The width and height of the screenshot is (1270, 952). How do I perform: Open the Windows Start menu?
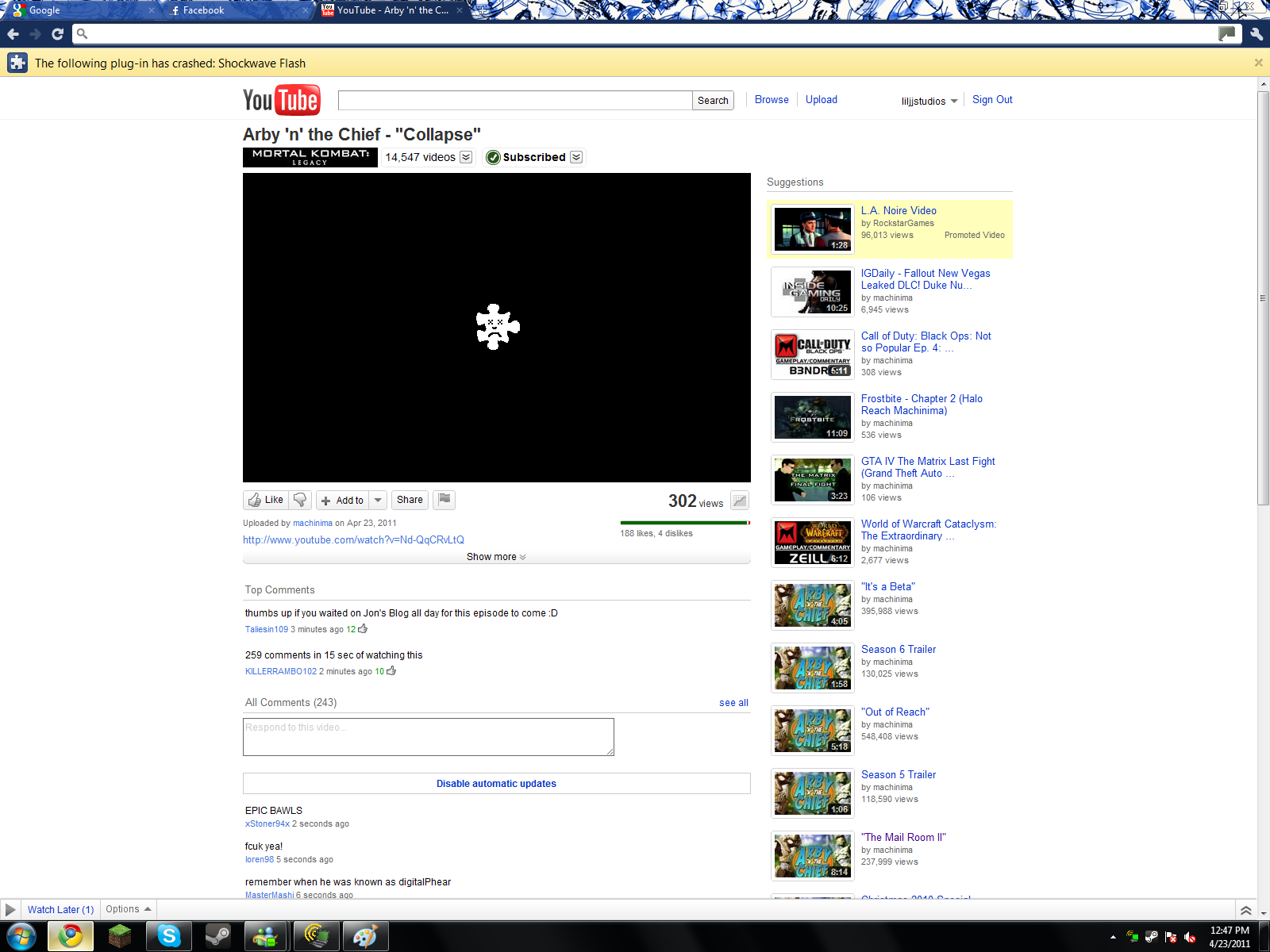tap(21, 936)
